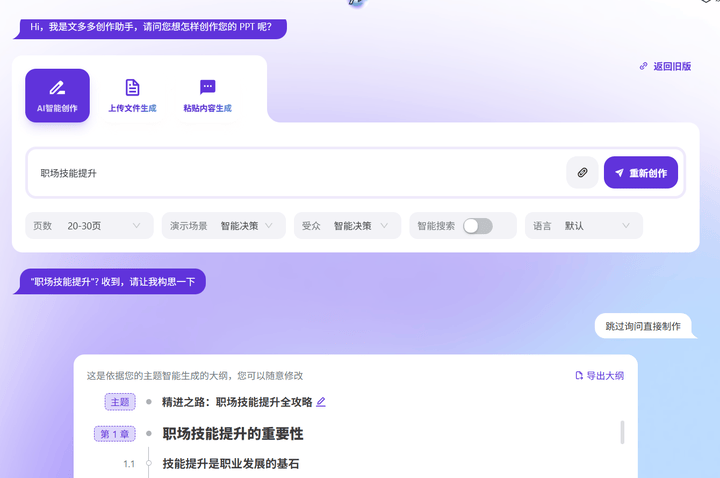
Task: Click the link icon next to 返回旧版
Action: coord(643,66)
